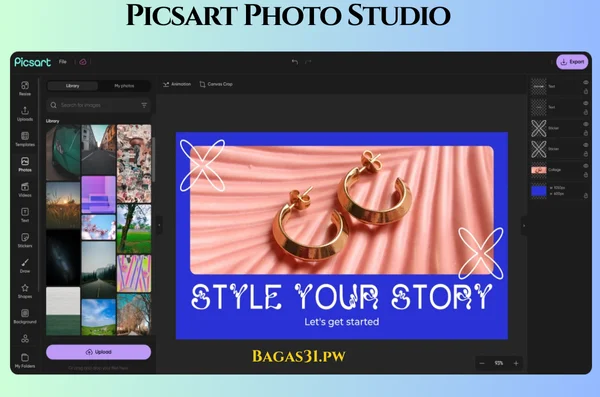The width and height of the screenshot is (600, 397).
Task: Click the Search for images field
Action: point(99,105)
